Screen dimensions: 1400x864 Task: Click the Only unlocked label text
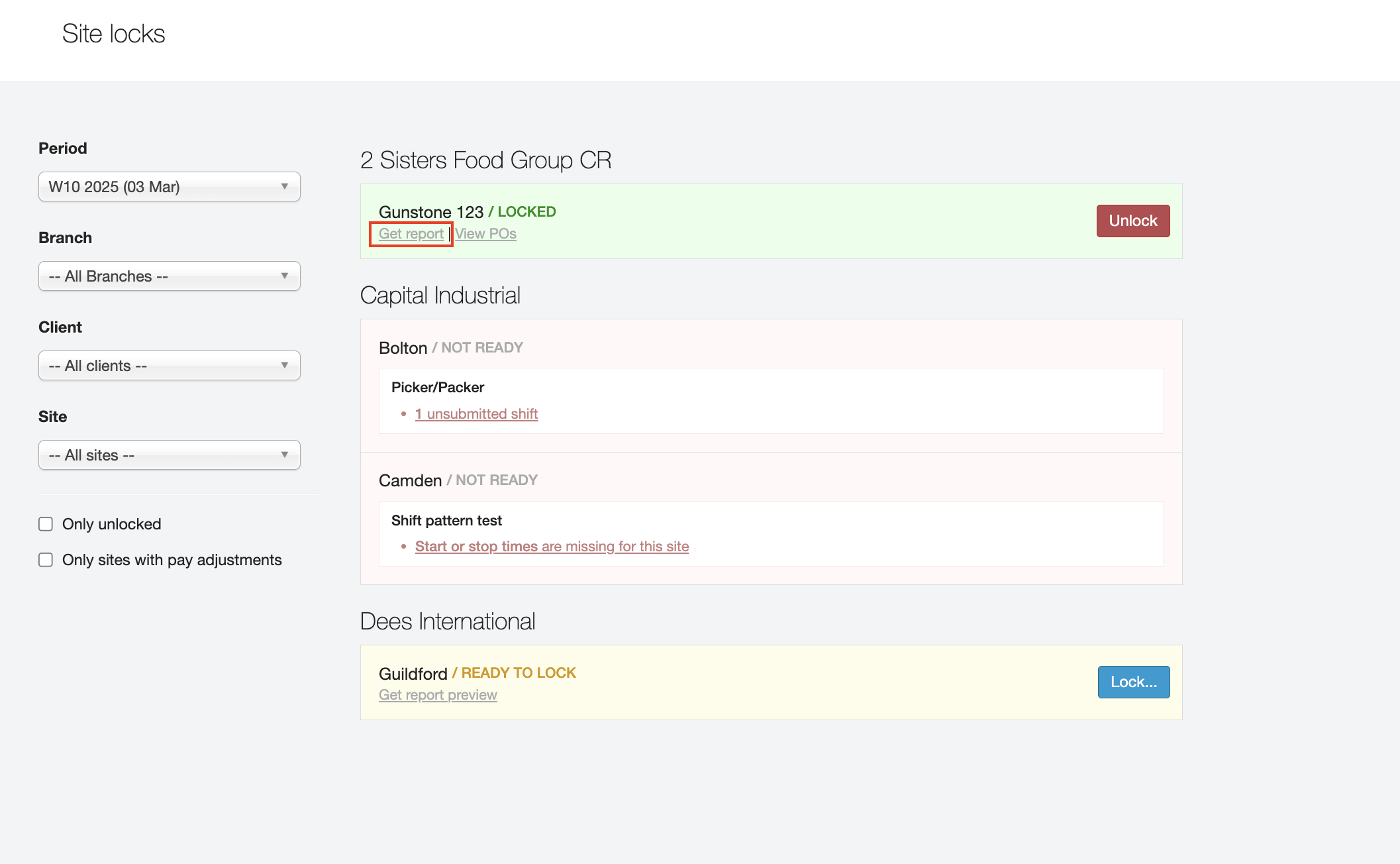(111, 524)
